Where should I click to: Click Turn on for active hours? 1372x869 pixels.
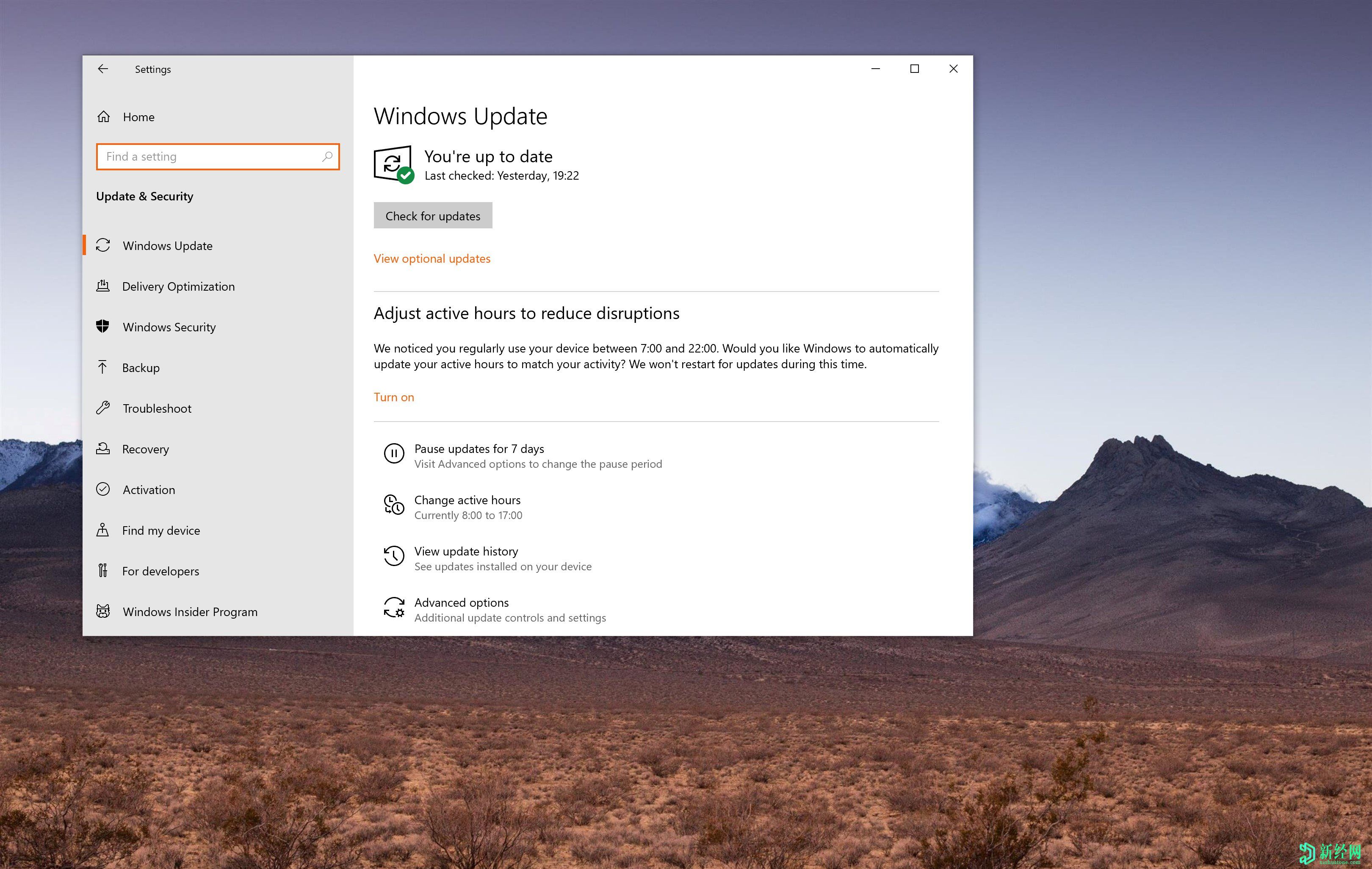pyautogui.click(x=394, y=397)
